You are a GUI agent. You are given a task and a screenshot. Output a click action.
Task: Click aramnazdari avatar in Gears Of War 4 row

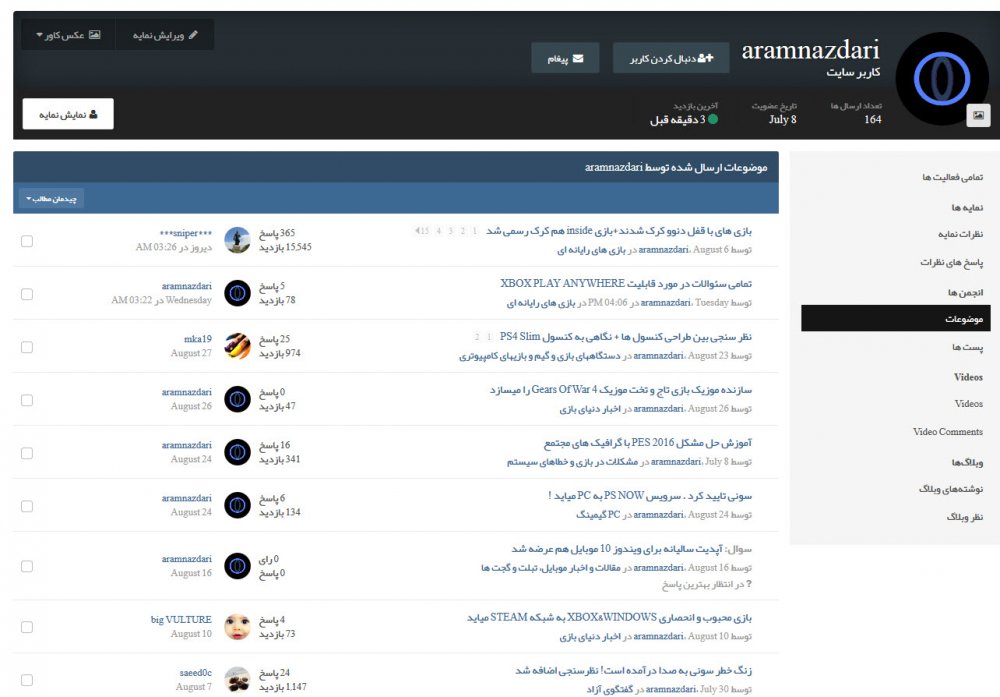[x=237, y=399]
